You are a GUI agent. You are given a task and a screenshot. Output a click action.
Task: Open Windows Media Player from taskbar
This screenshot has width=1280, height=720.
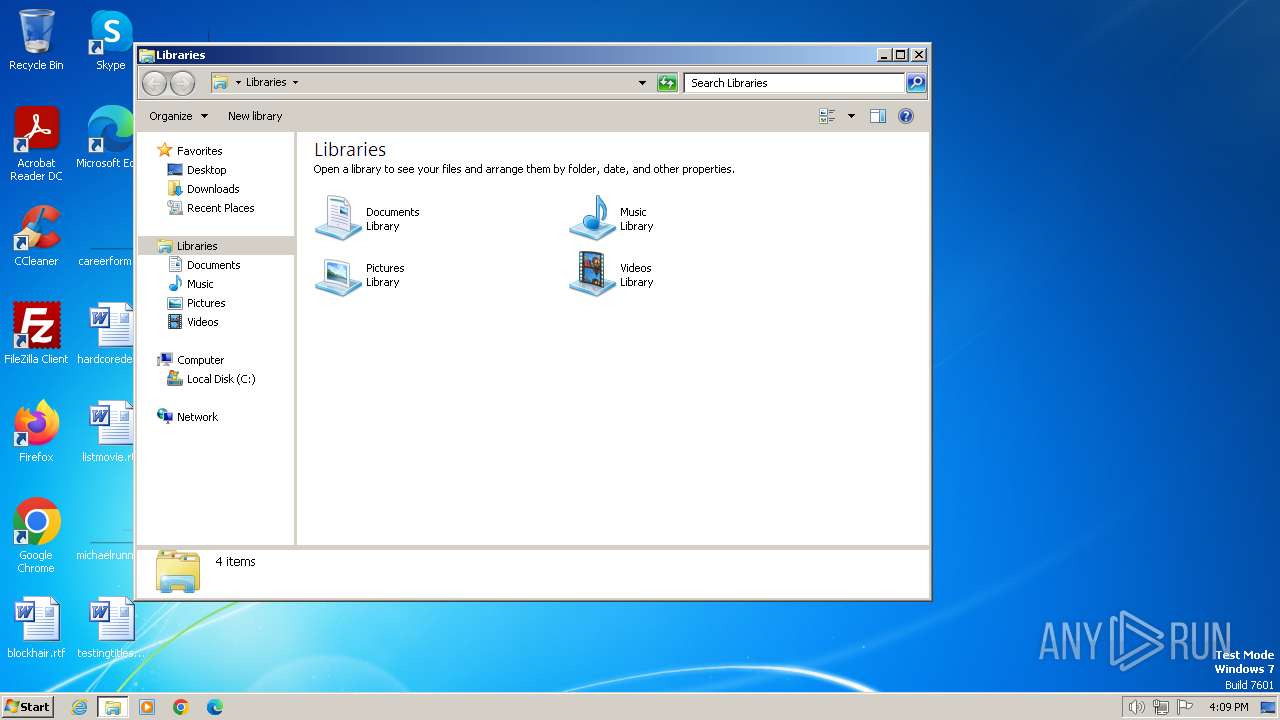147,707
